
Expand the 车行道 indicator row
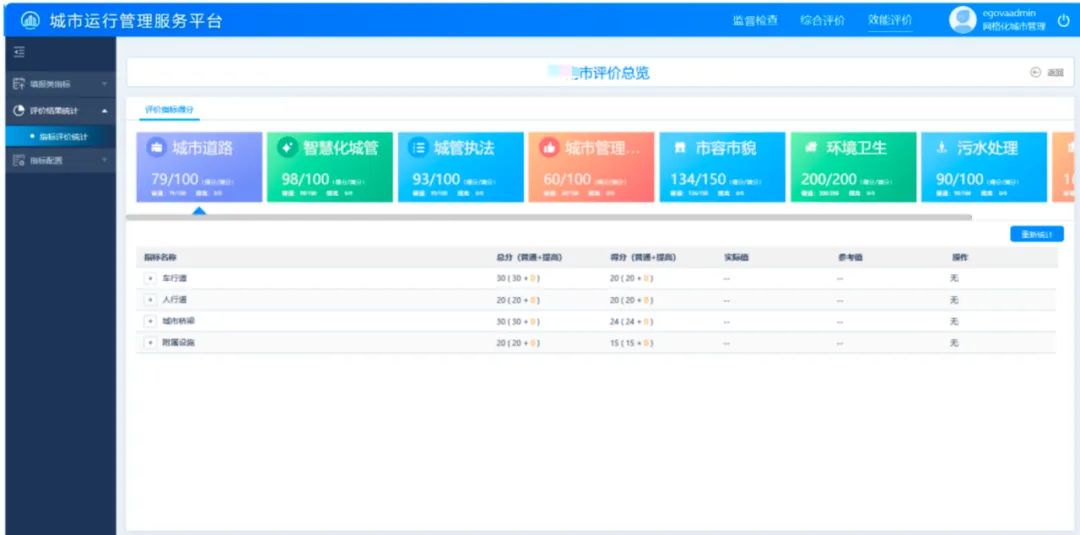pyautogui.click(x=151, y=278)
